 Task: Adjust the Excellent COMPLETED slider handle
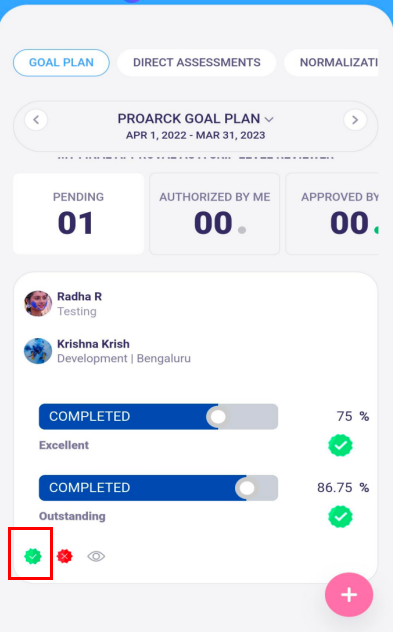tap(217, 417)
